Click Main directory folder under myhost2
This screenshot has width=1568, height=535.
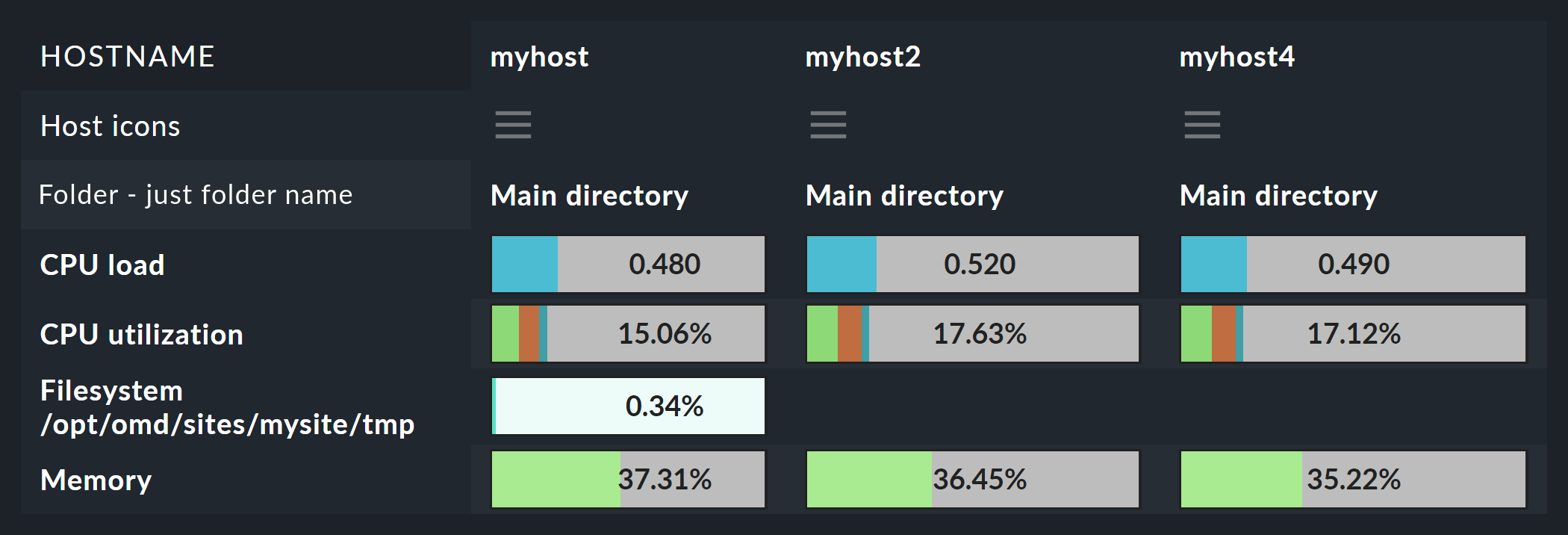(x=904, y=196)
